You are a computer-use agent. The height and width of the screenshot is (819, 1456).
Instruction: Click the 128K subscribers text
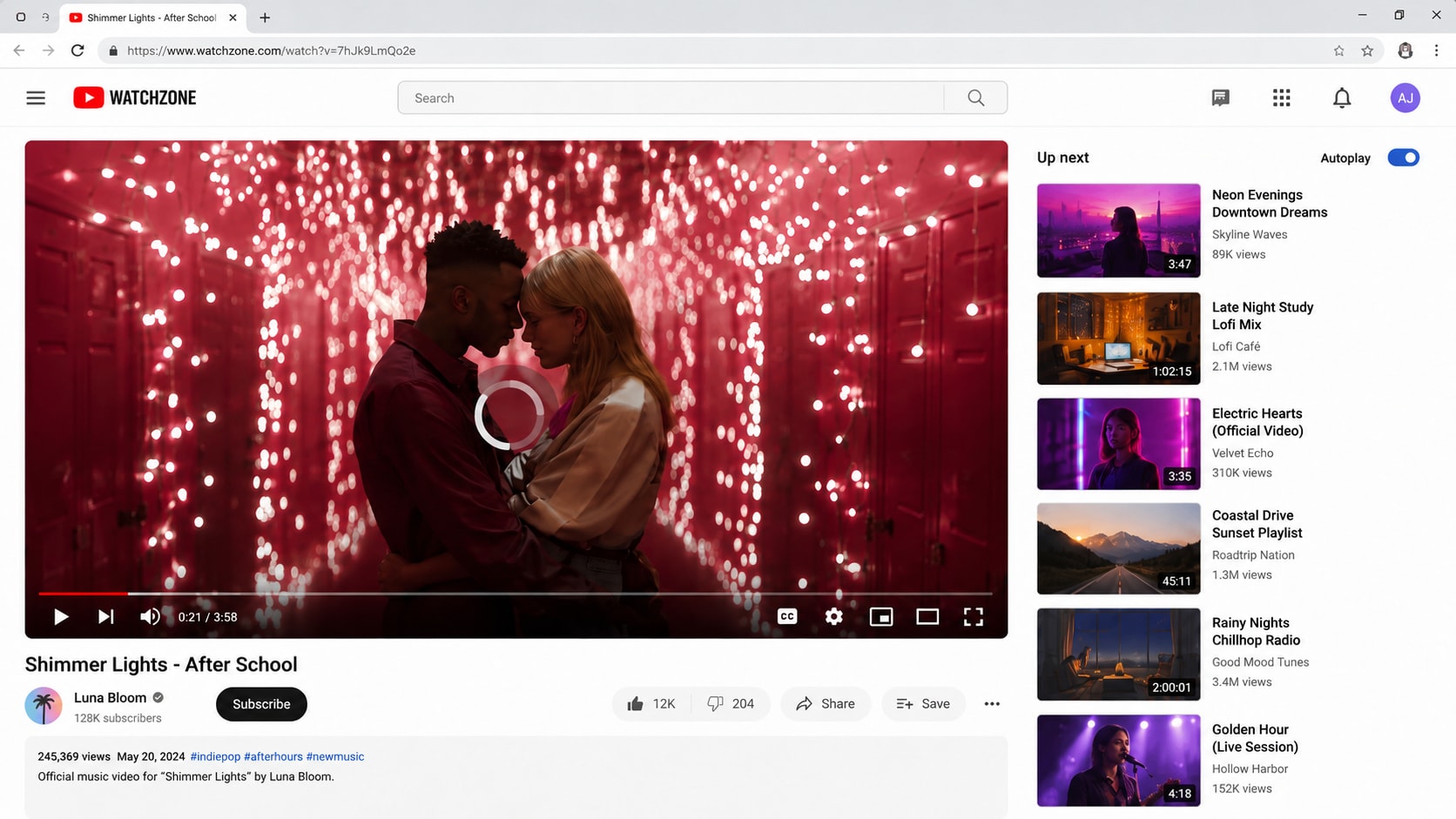(x=118, y=718)
